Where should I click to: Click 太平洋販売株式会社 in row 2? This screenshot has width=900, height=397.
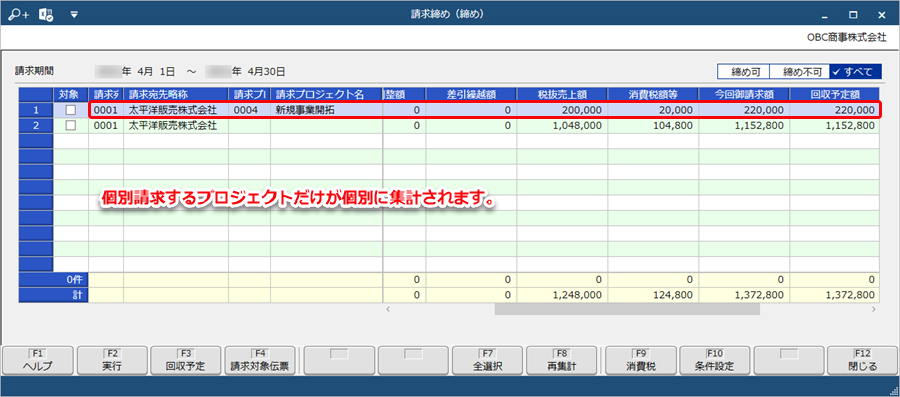176,126
